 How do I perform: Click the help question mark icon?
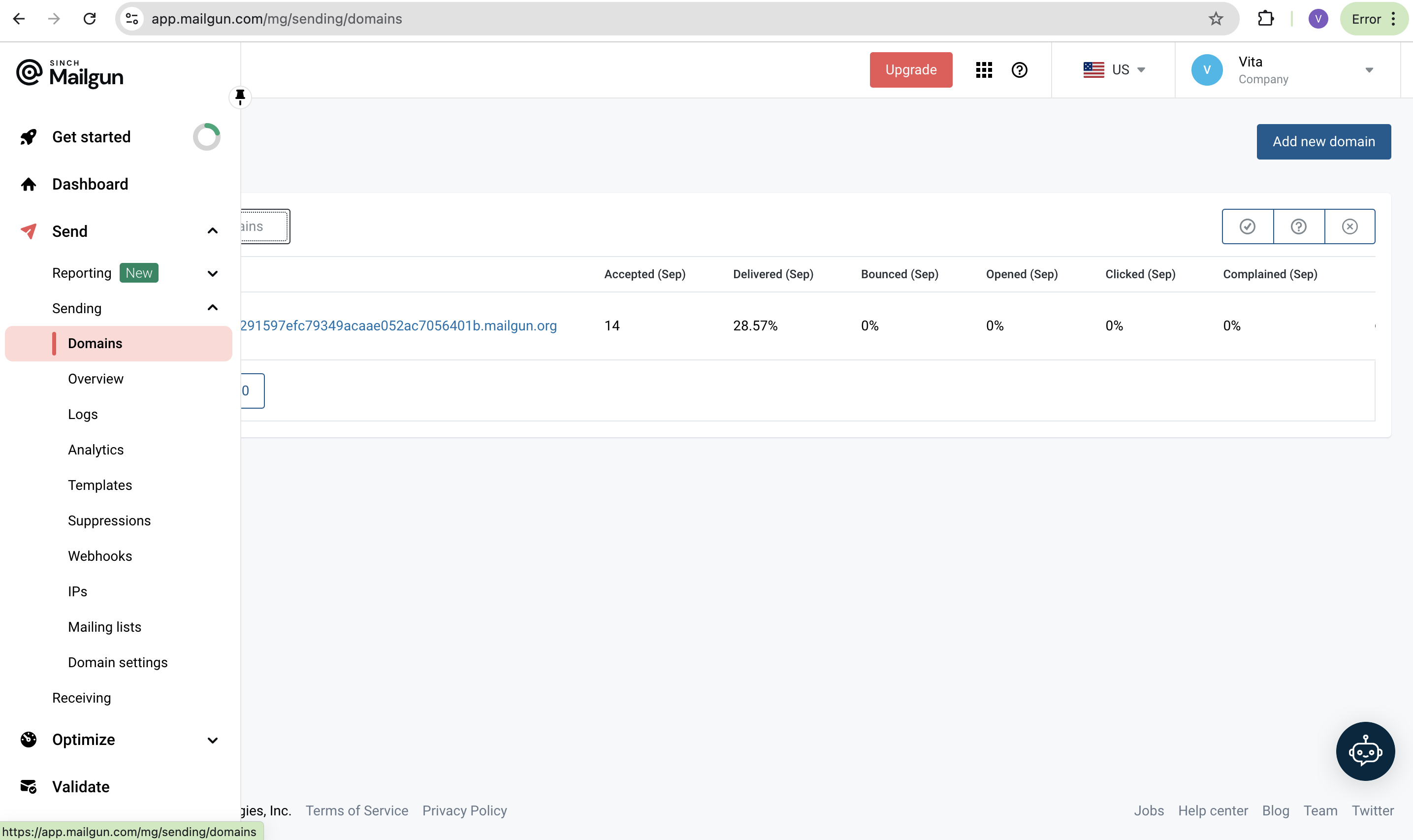1019,69
